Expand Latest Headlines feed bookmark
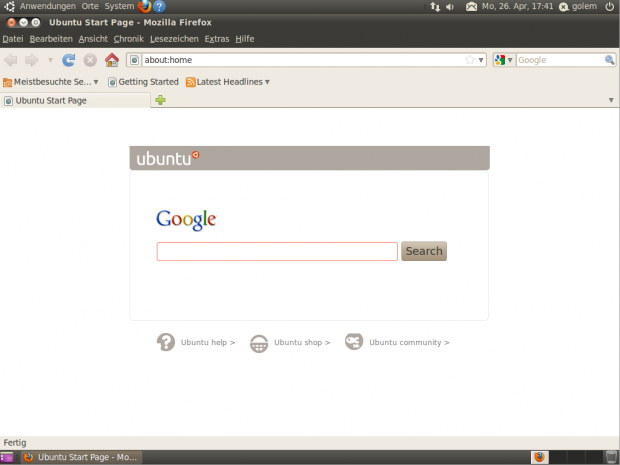The height and width of the screenshot is (465, 620). (x=228, y=82)
